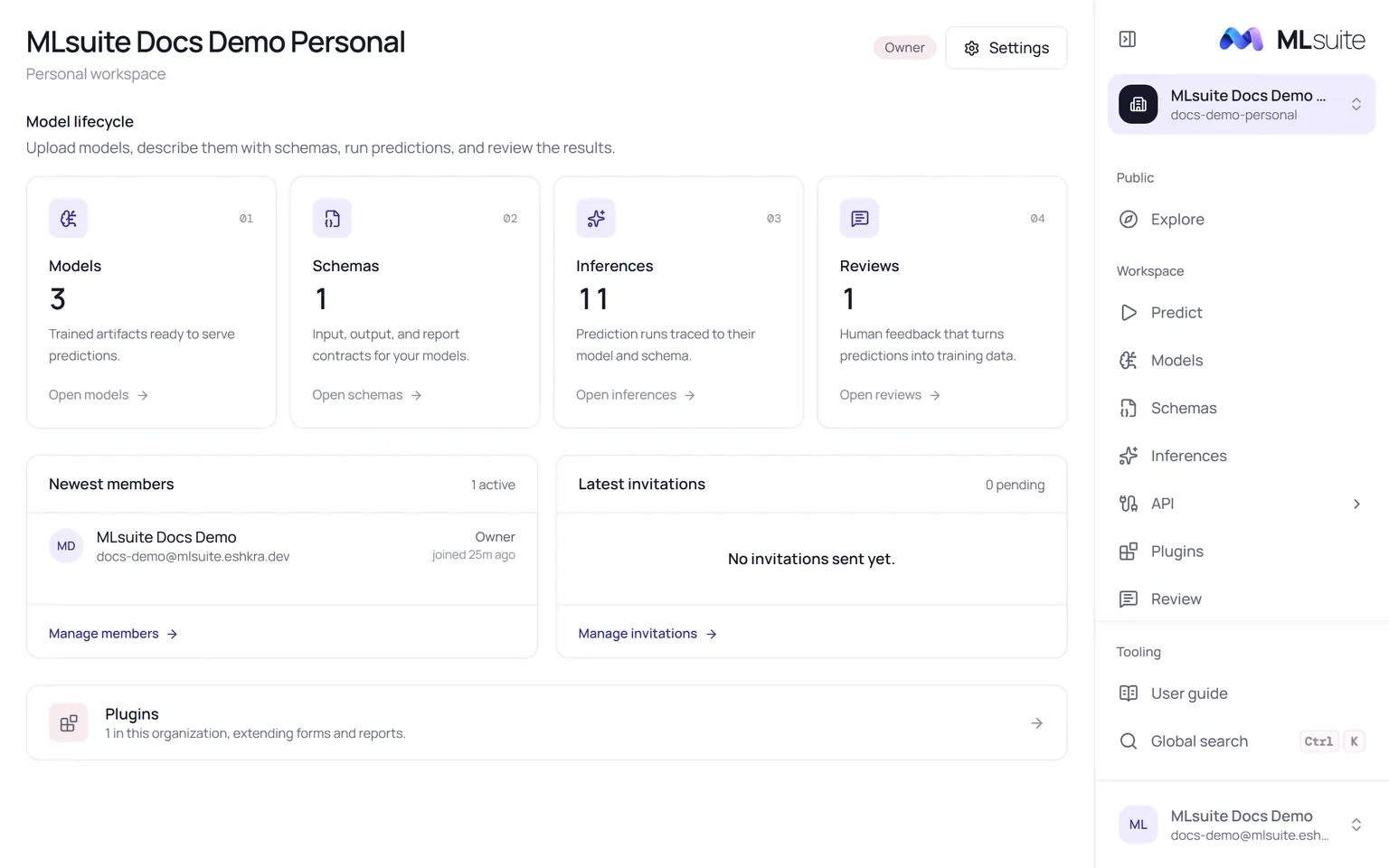Image resolution: width=1389 pixels, height=868 pixels.
Task: Click the Global search magnifier icon
Action: [x=1129, y=741]
